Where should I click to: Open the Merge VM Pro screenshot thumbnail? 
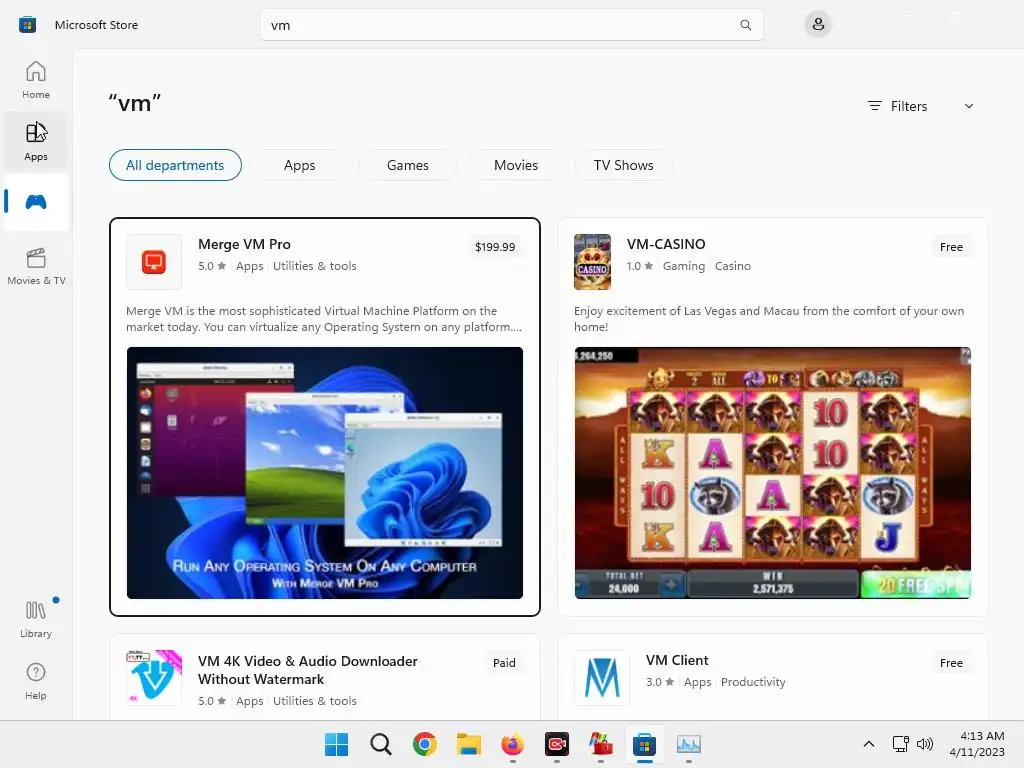[325, 473]
